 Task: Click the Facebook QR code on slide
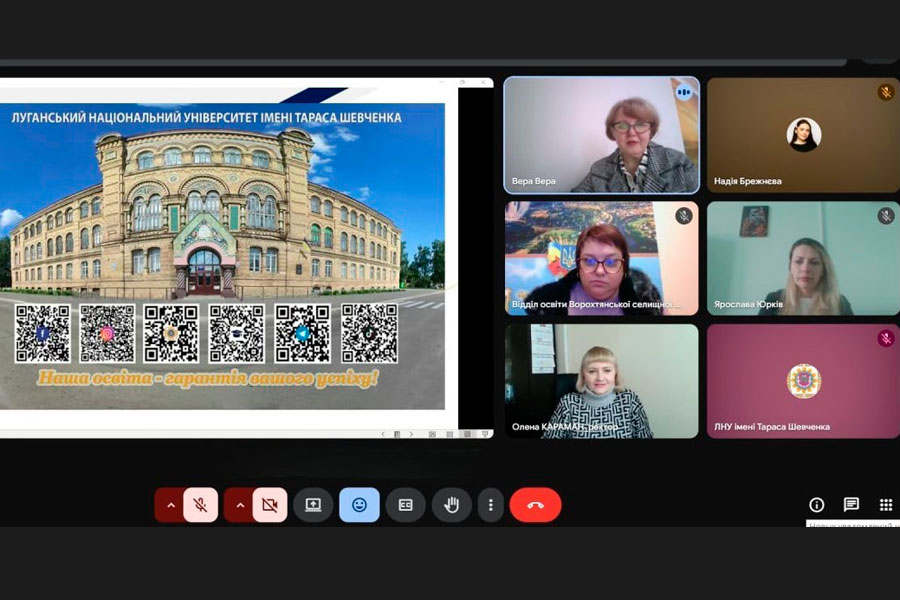(x=42, y=334)
